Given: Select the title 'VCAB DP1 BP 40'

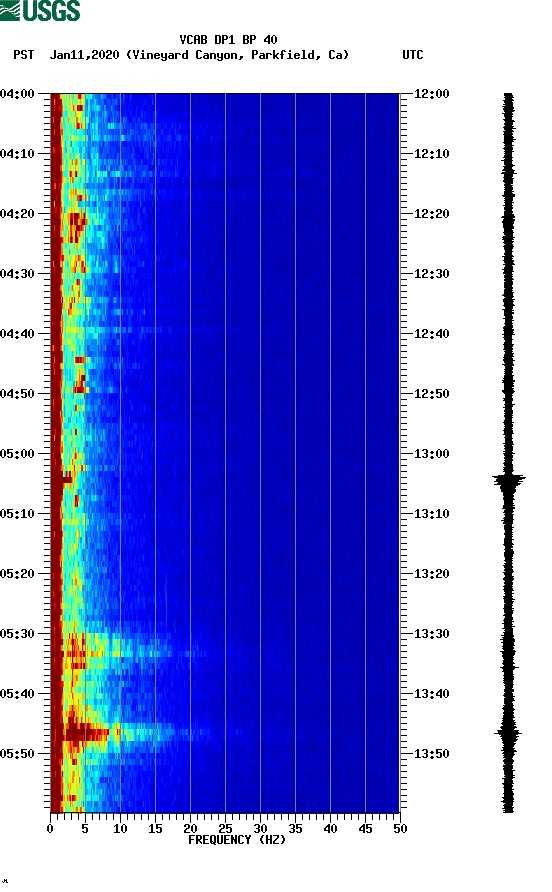Looking at the screenshot, I should pyautogui.click(x=228, y=40).
